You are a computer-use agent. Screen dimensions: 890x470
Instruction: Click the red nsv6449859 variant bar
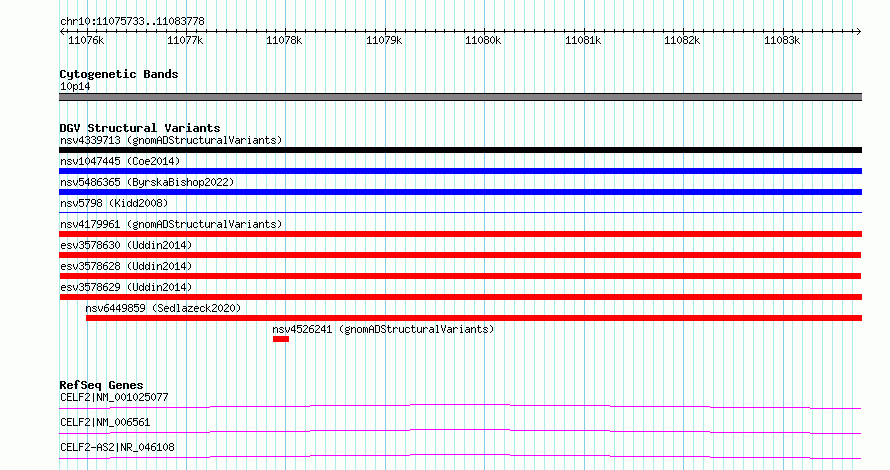[x=474, y=318]
